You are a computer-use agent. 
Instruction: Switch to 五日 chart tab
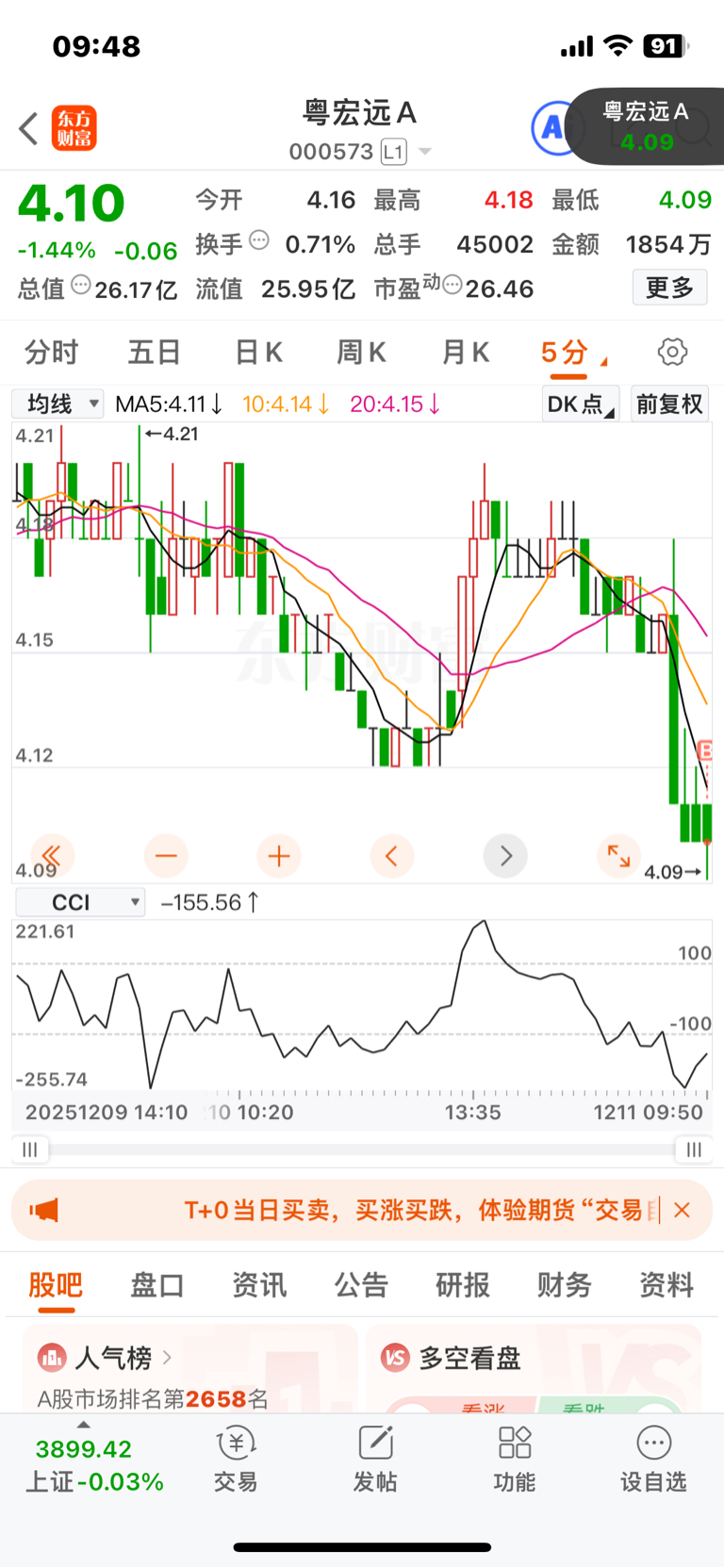tap(155, 353)
